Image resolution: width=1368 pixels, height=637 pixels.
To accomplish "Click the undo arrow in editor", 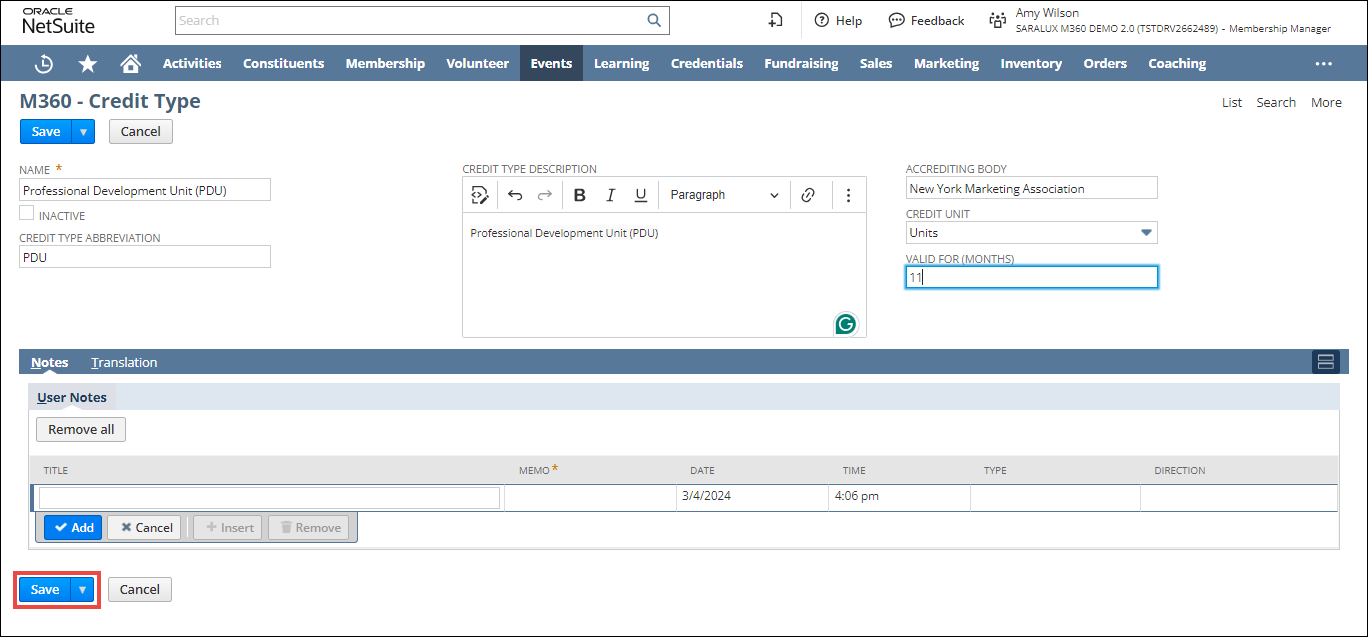I will coord(515,195).
